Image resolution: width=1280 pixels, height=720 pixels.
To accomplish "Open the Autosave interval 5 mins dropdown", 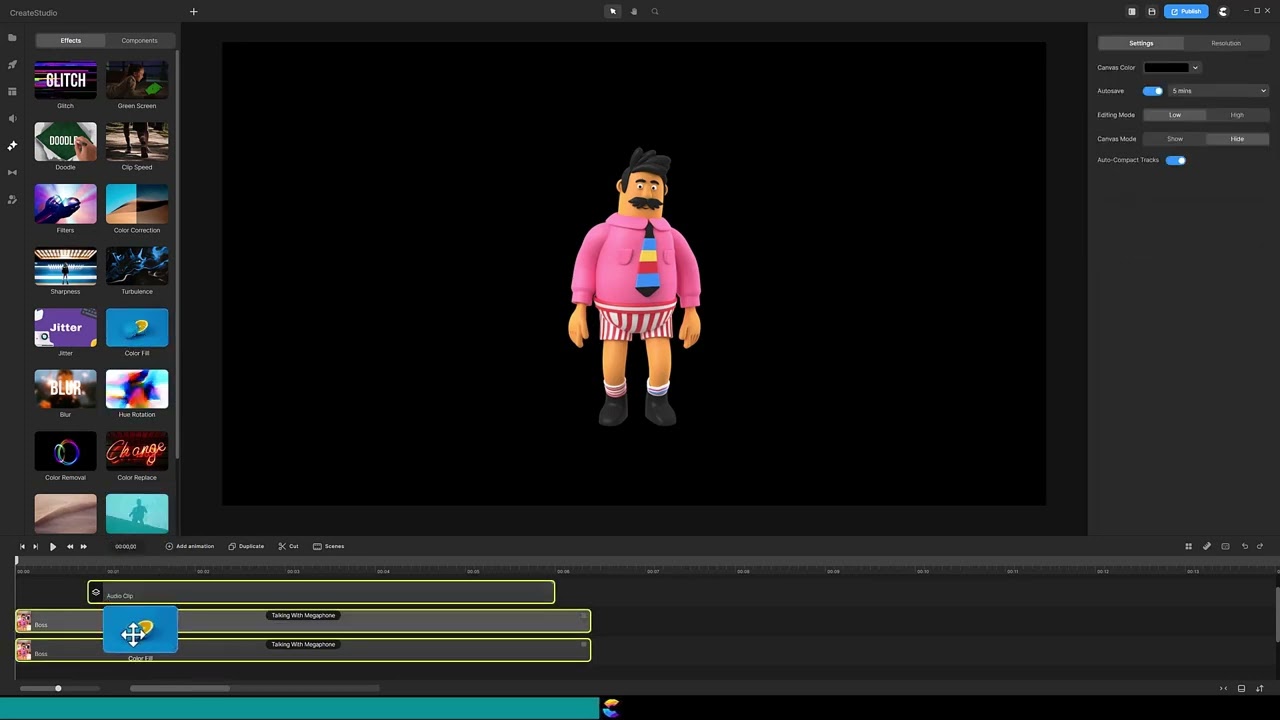I will pos(1219,91).
